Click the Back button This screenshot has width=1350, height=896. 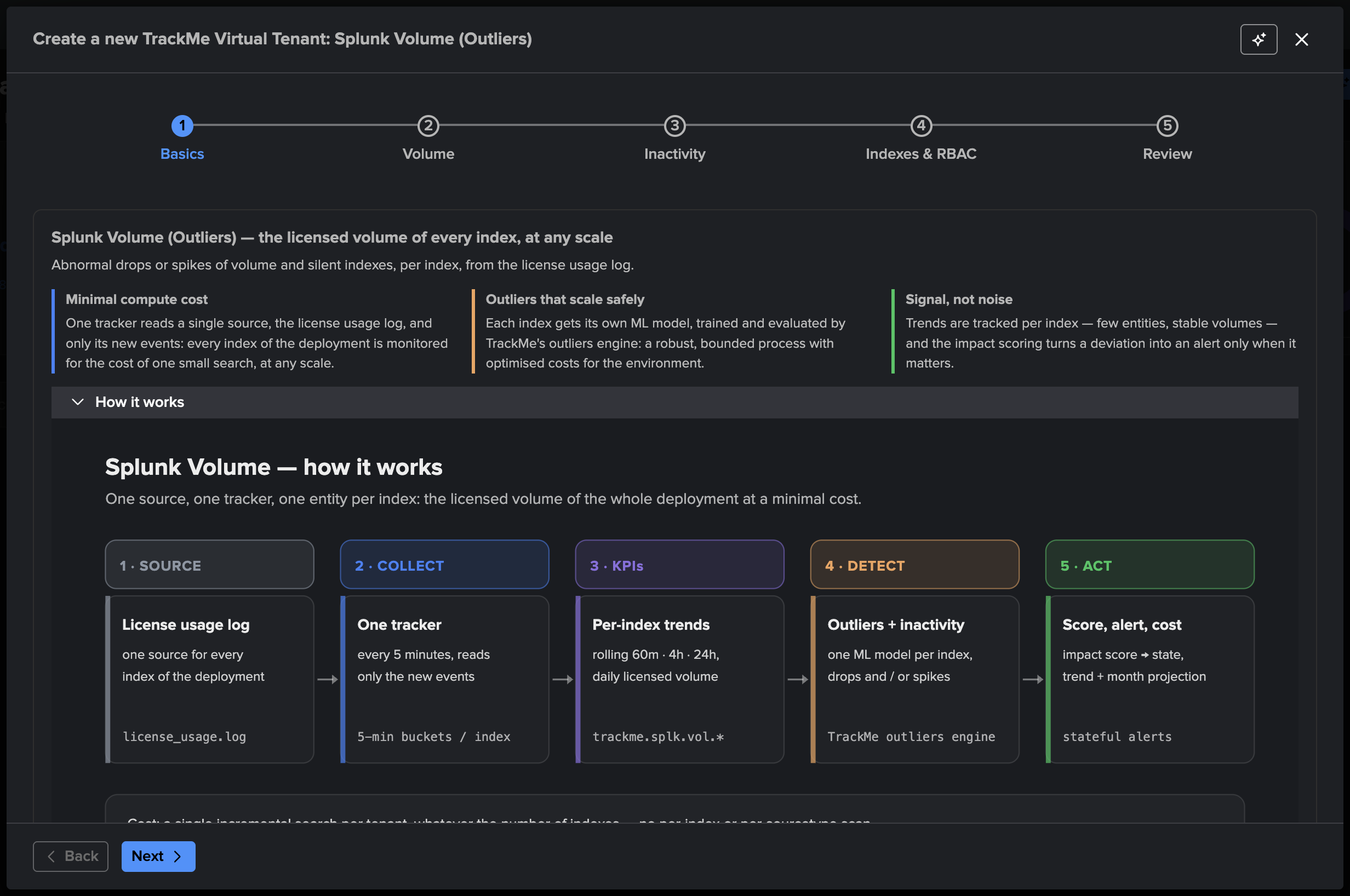coord(70,856)
